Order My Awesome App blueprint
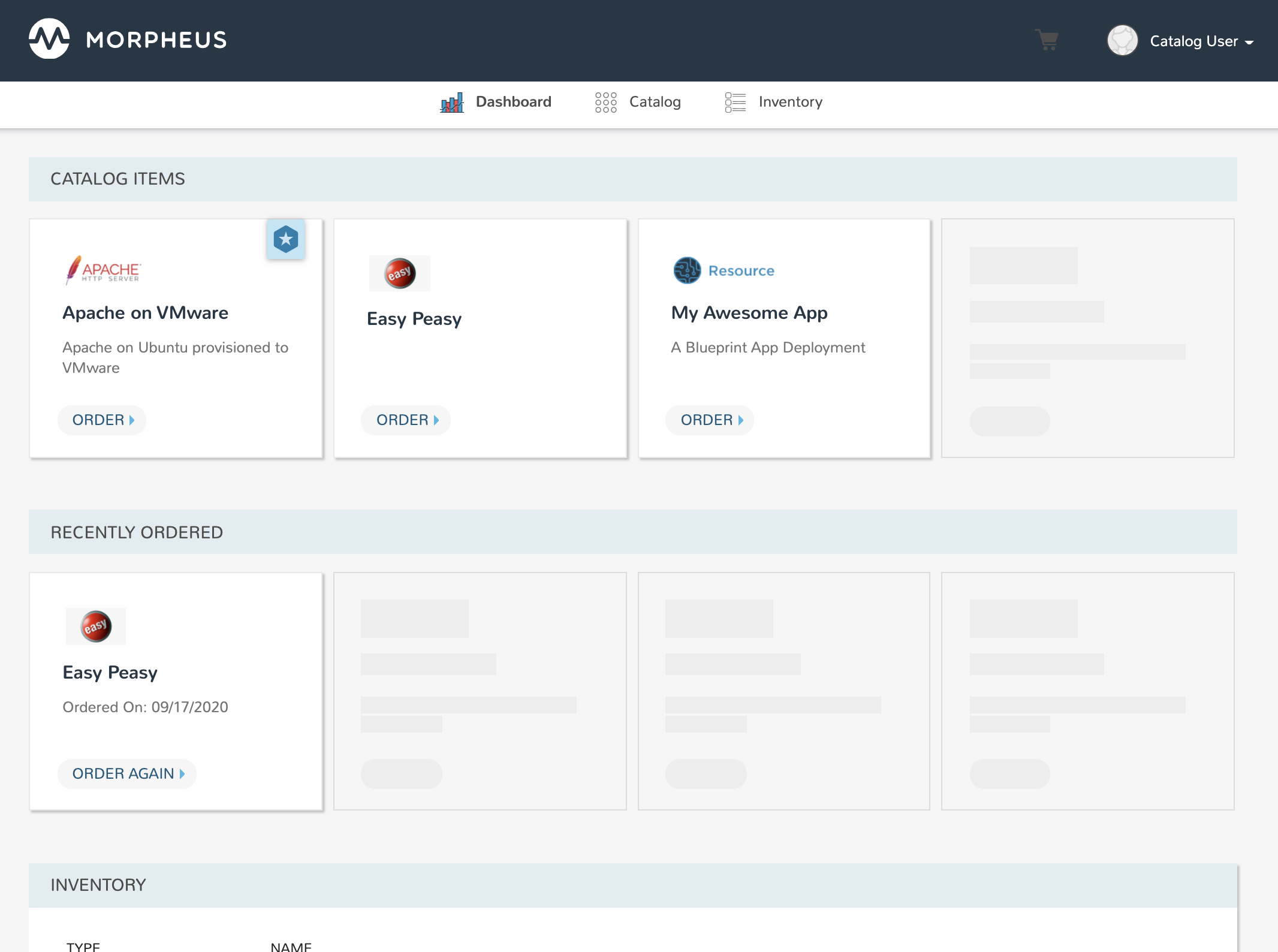This screenshot has width=1278, height=952. click(710, 420)
